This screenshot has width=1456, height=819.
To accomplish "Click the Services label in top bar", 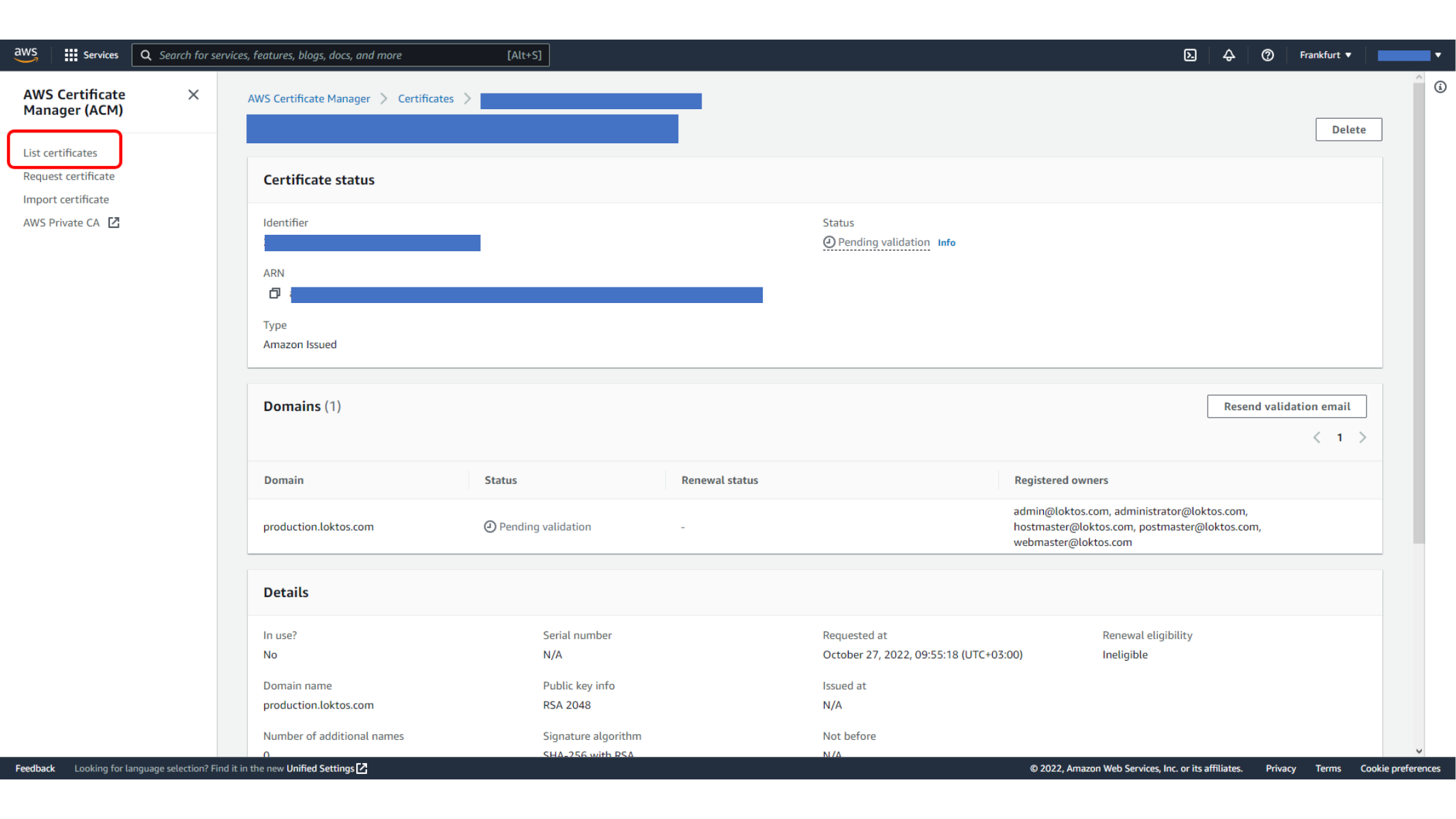I will pyautogui.click(x=101, y=55).
